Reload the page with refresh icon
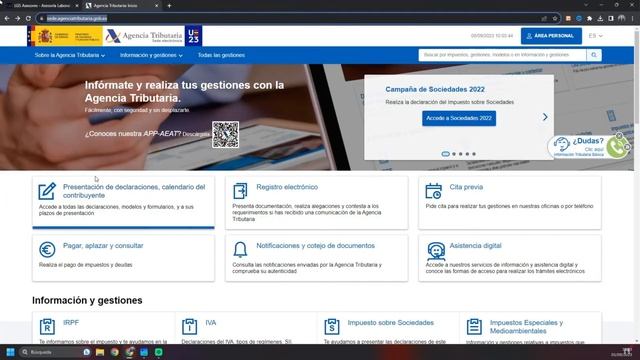This screenshot has height=360, width=640. point(28,18)
